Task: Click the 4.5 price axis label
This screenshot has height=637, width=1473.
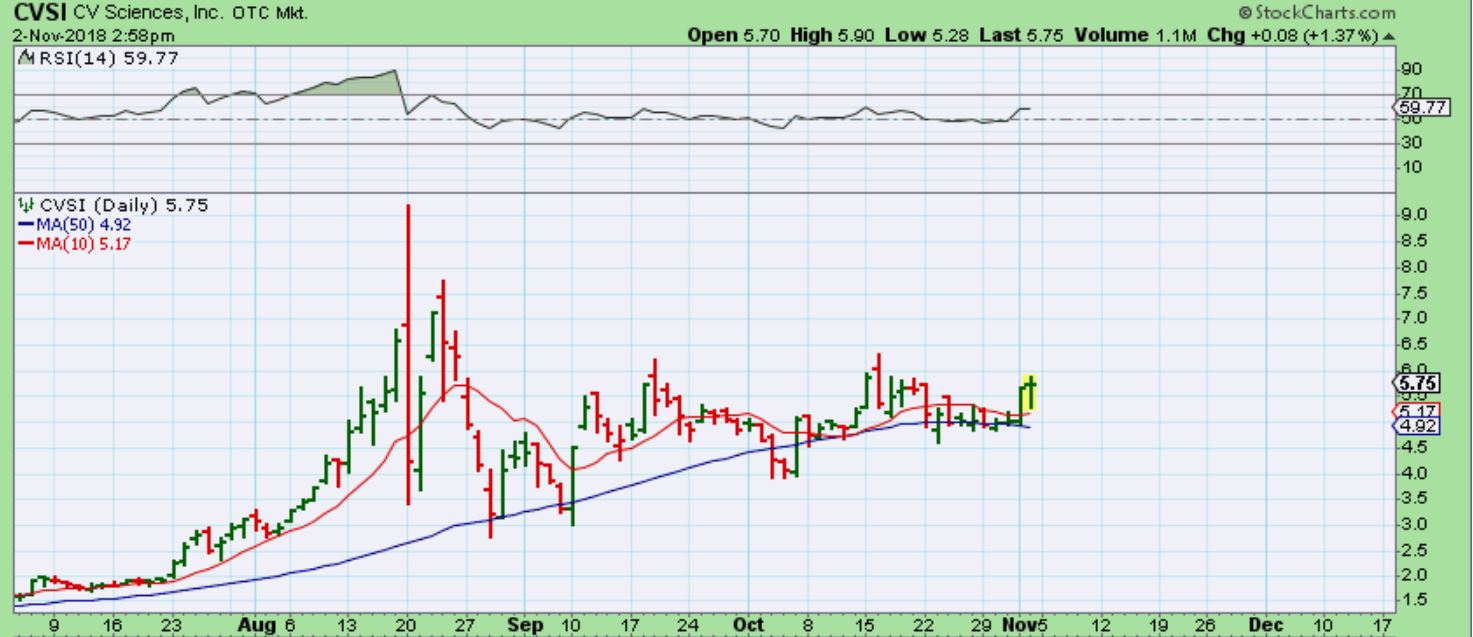Action: [x=1413, y=447]
